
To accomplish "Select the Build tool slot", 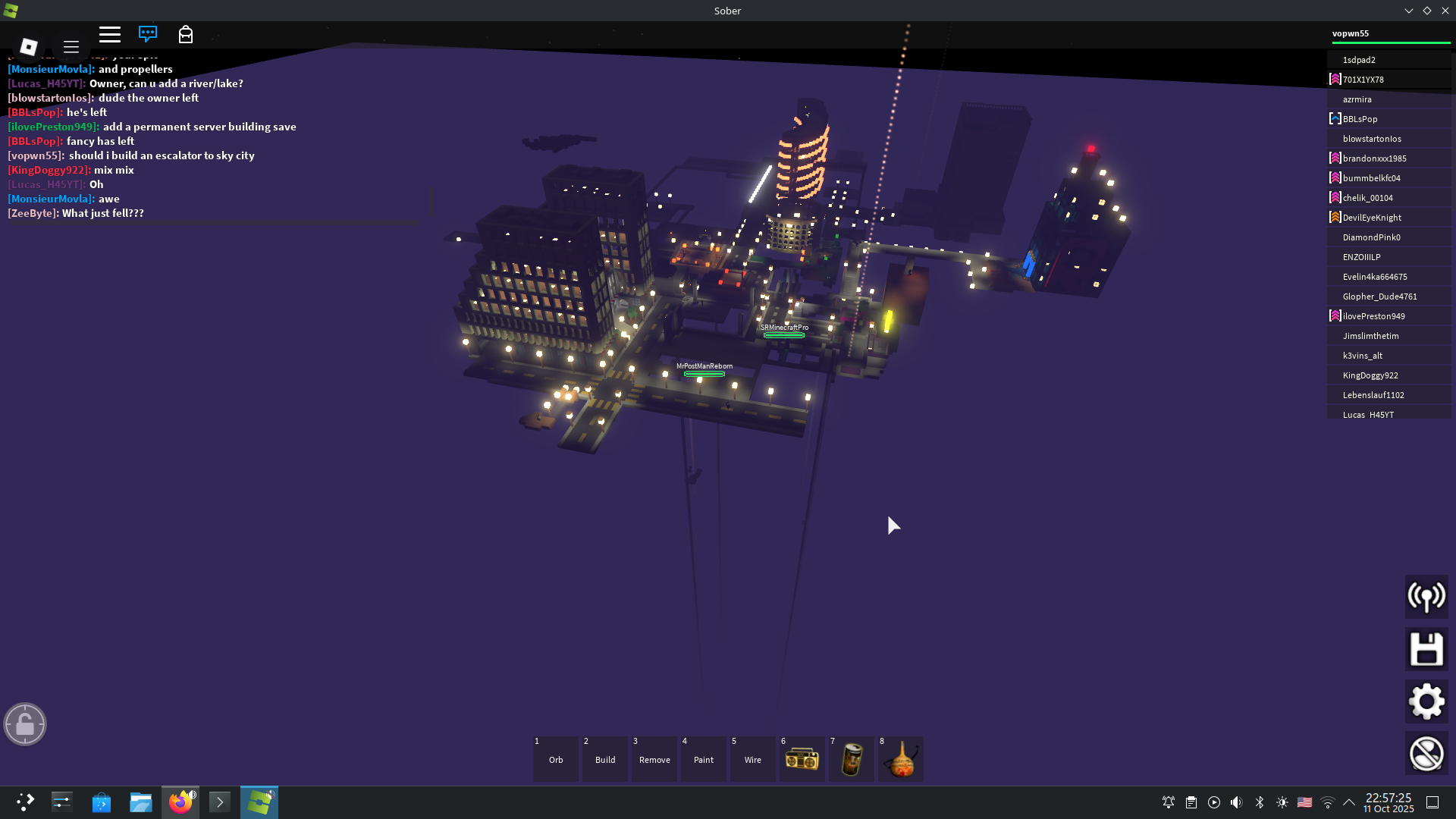I will [x=605, y=759].
